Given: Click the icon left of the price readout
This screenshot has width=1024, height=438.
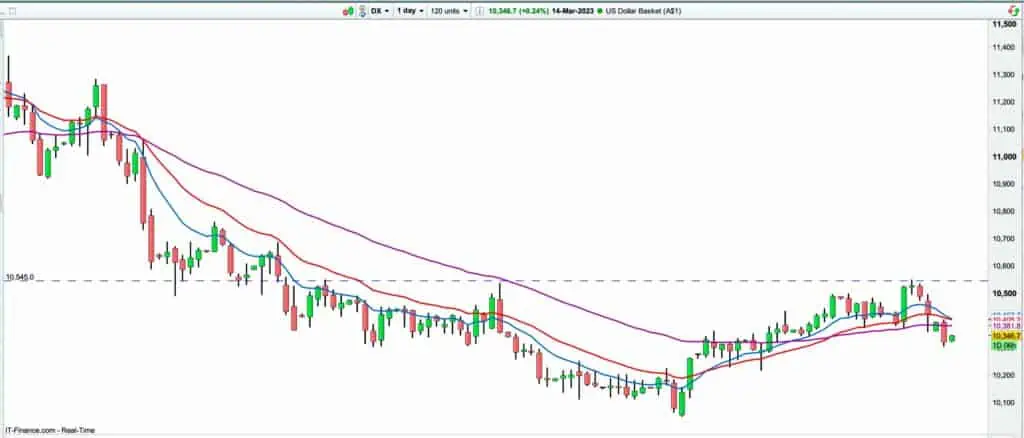Looking at the screenshot, I should tap(480, 11).
